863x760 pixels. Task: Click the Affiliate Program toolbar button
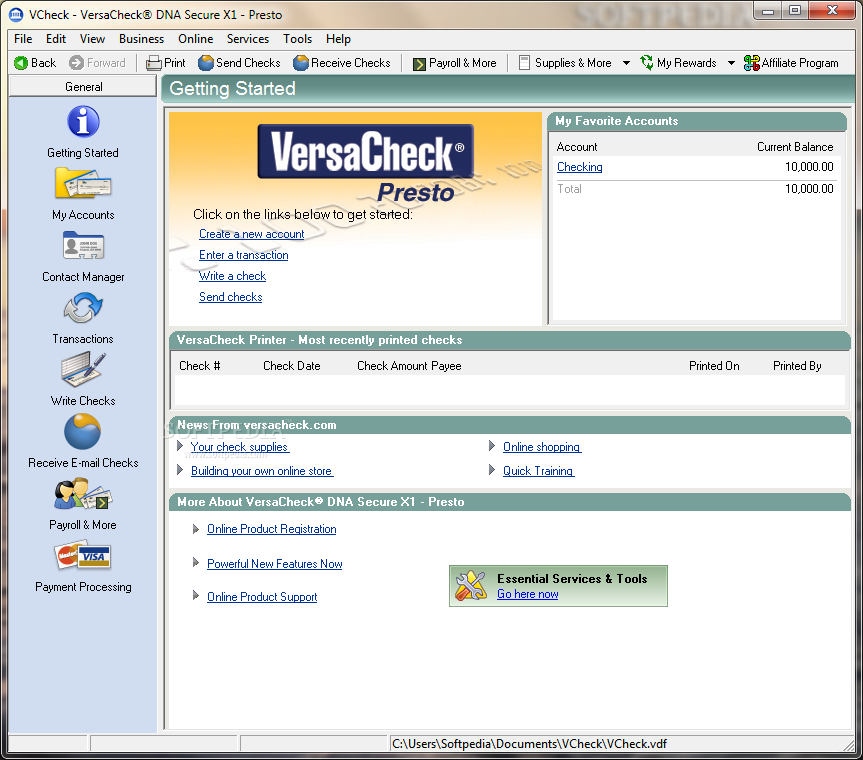[x=791, y=63]
